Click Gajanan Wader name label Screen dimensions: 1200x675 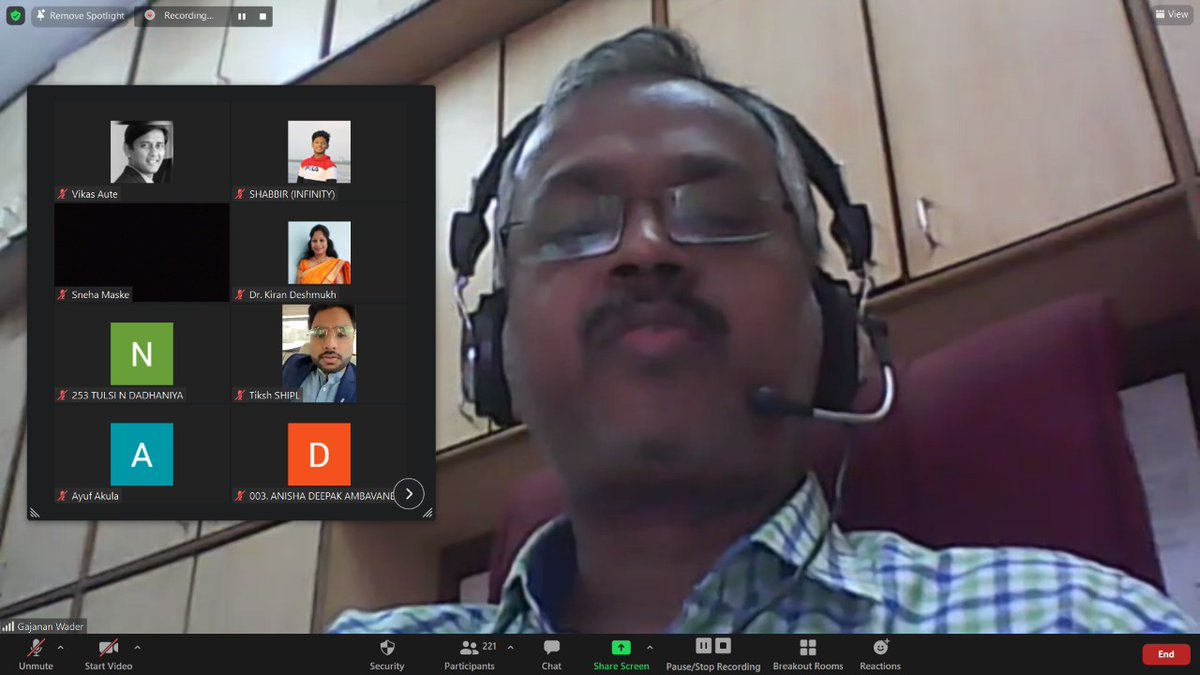(51, 626)
